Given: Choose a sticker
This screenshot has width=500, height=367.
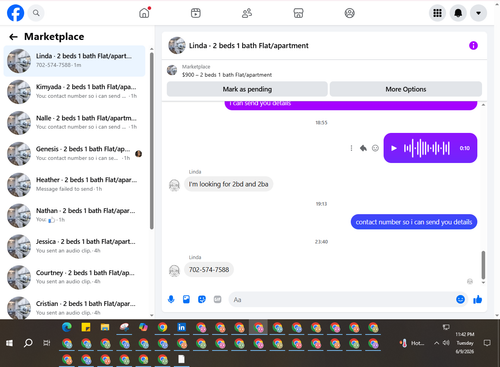Looking at the screenshot, I should [202, 299].
